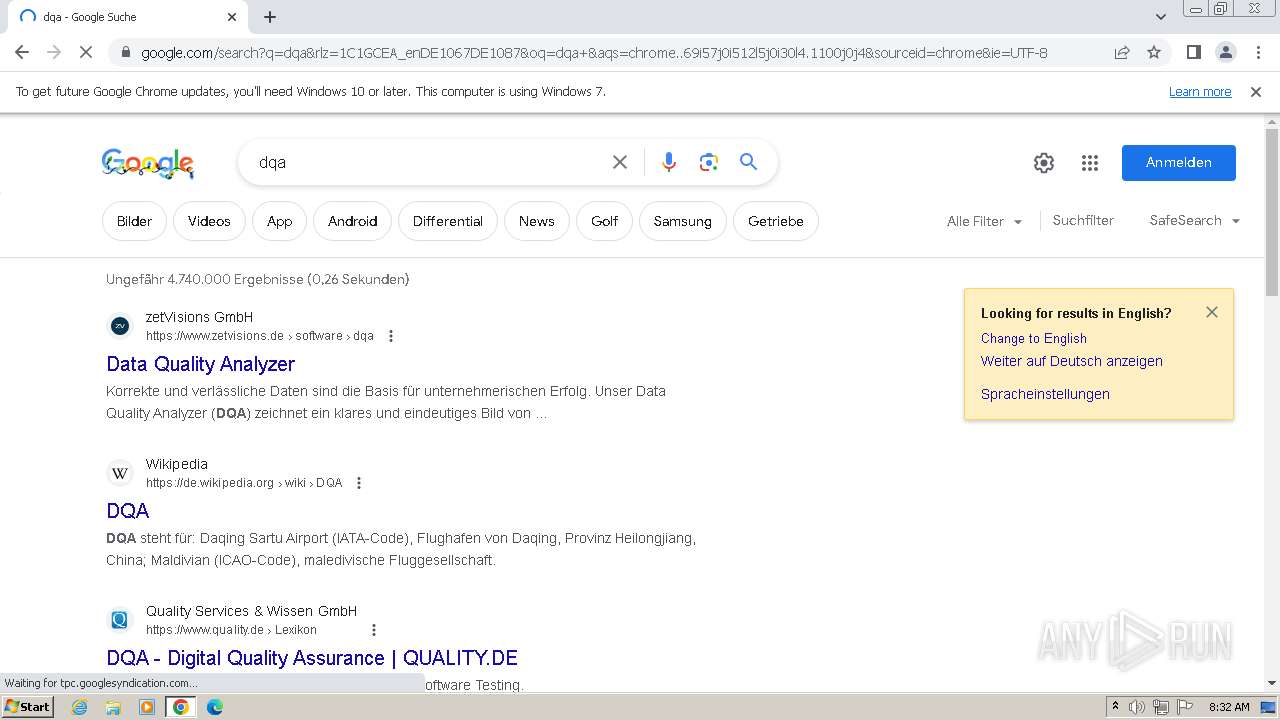Open the Wikipedia DQA result
1280x720 pixels.
128,511
